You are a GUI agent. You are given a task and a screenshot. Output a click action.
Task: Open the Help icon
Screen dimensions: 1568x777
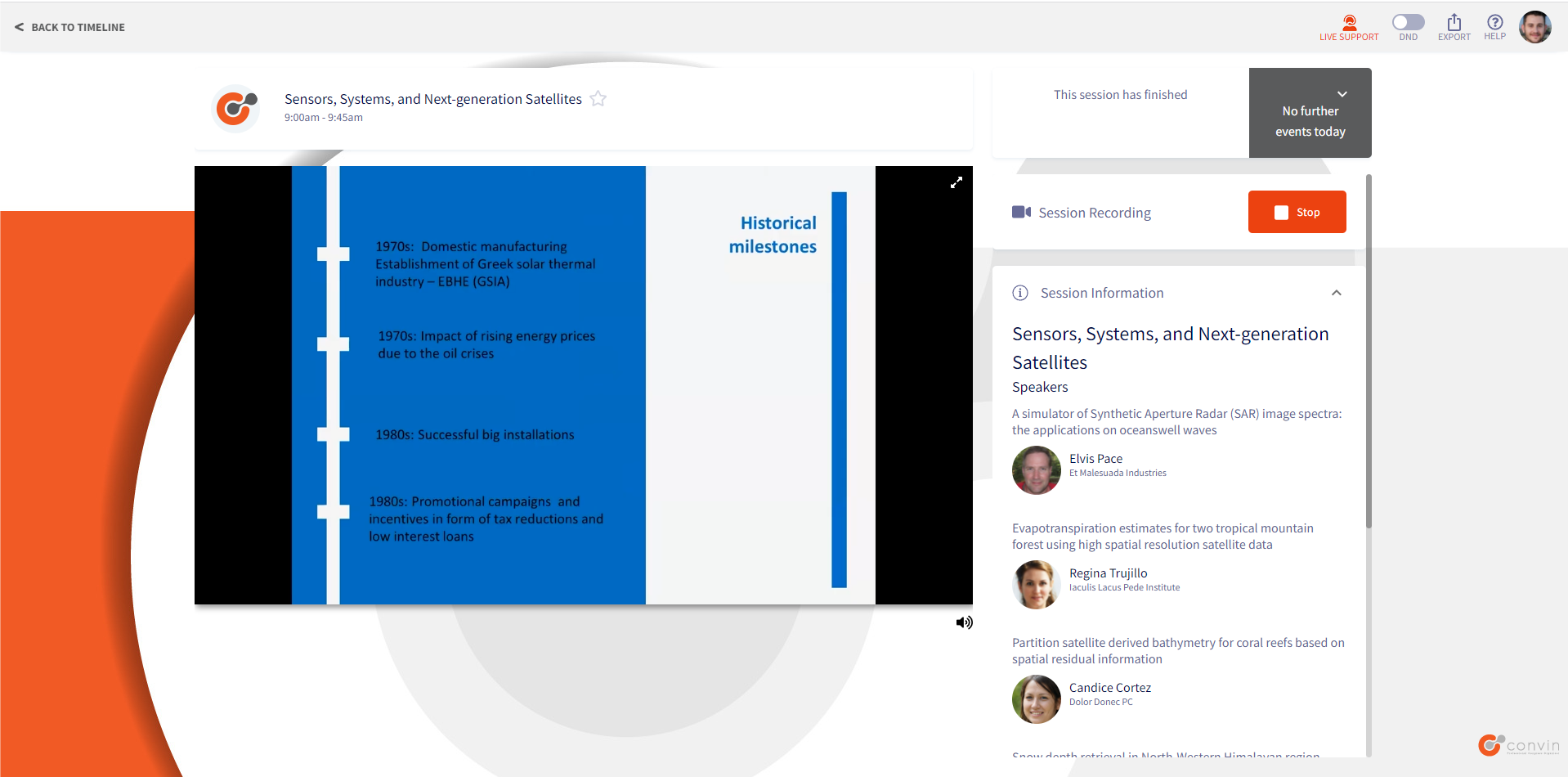tap(1494, 26)
